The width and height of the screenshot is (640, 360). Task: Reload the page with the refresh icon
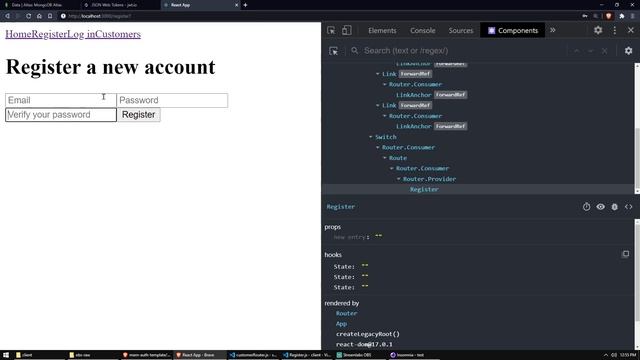29,16
